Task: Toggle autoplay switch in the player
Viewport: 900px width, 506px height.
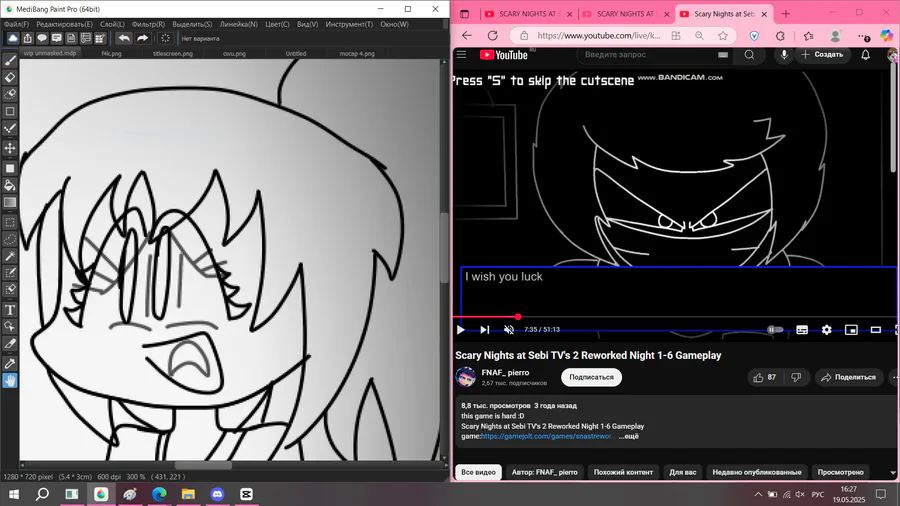Action: [775, 330]
